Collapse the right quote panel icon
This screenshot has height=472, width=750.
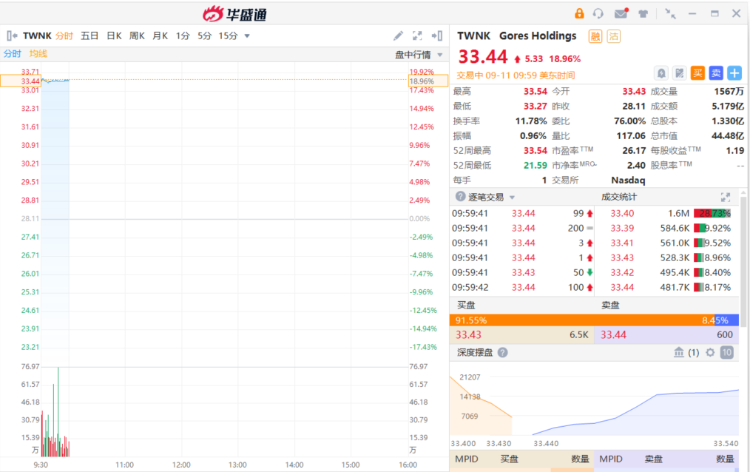[x=437, y=36]
